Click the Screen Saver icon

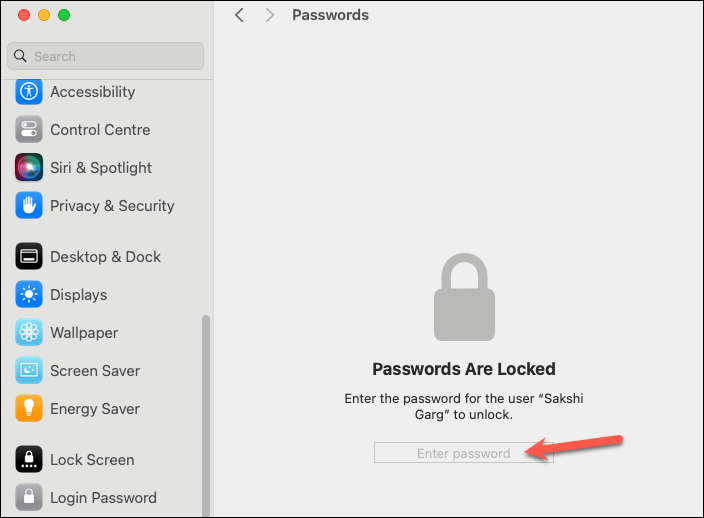pyautogui.click(x=29, y=370)
